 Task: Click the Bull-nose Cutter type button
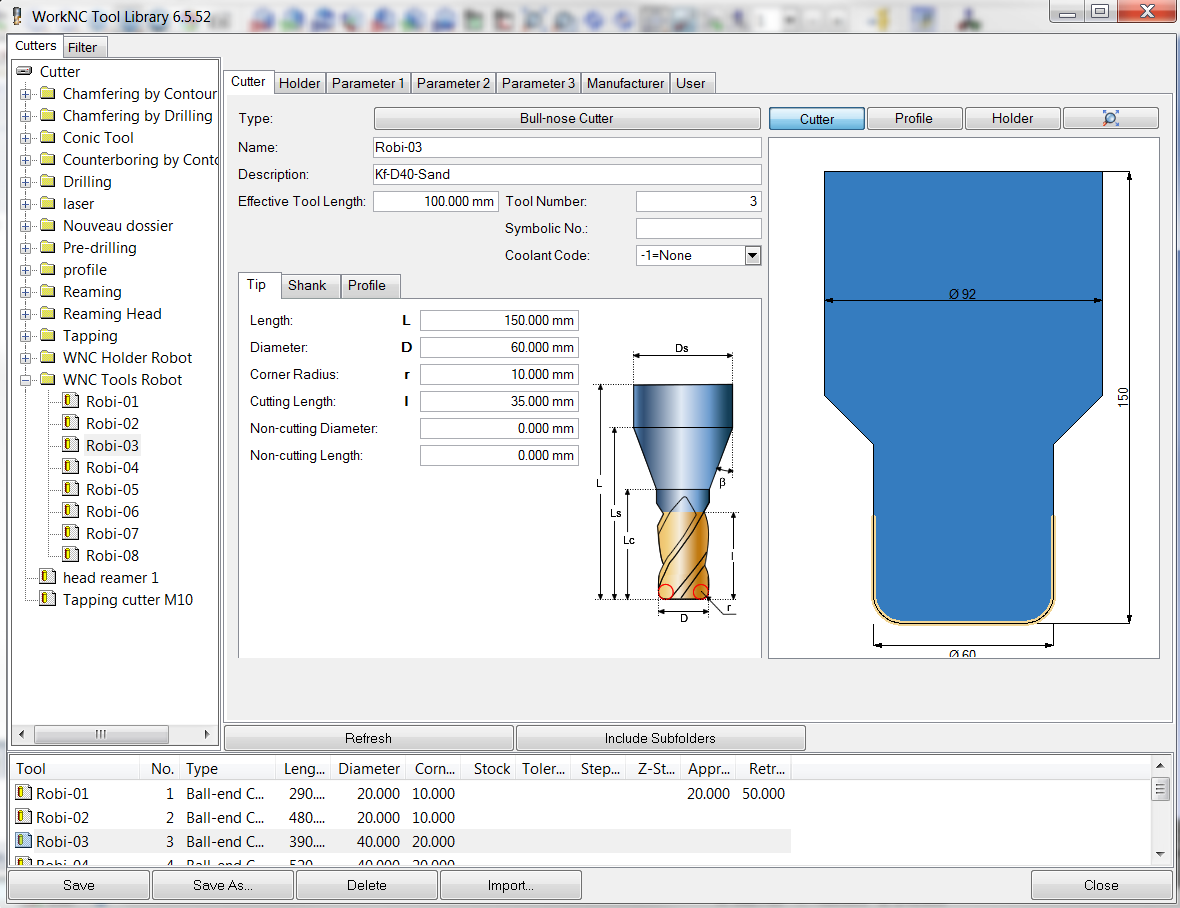coord(566,118)
